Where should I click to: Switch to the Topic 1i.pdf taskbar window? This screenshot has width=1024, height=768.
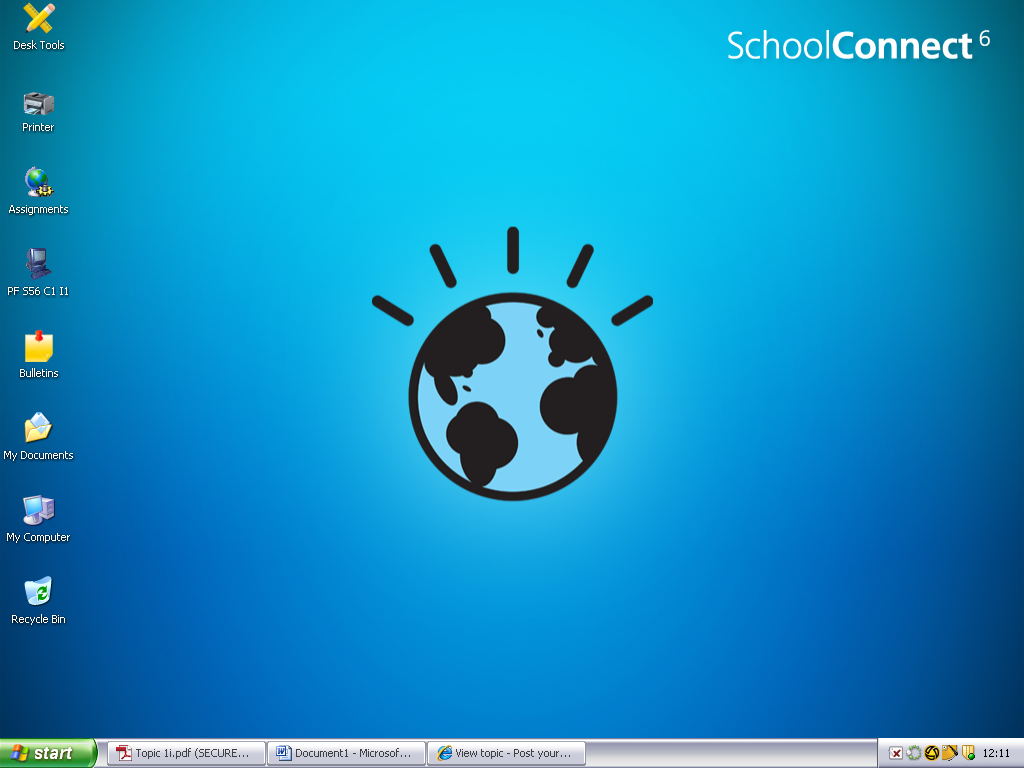click(186, 753)
